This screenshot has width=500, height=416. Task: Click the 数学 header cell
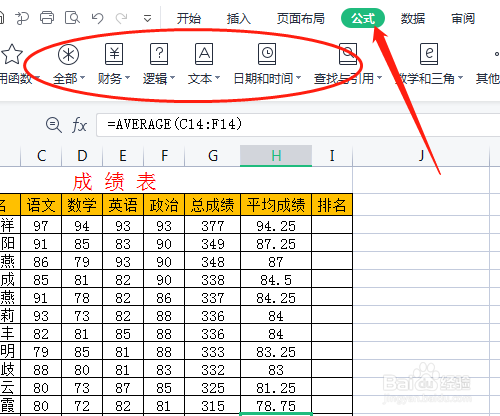pos(82,205)
